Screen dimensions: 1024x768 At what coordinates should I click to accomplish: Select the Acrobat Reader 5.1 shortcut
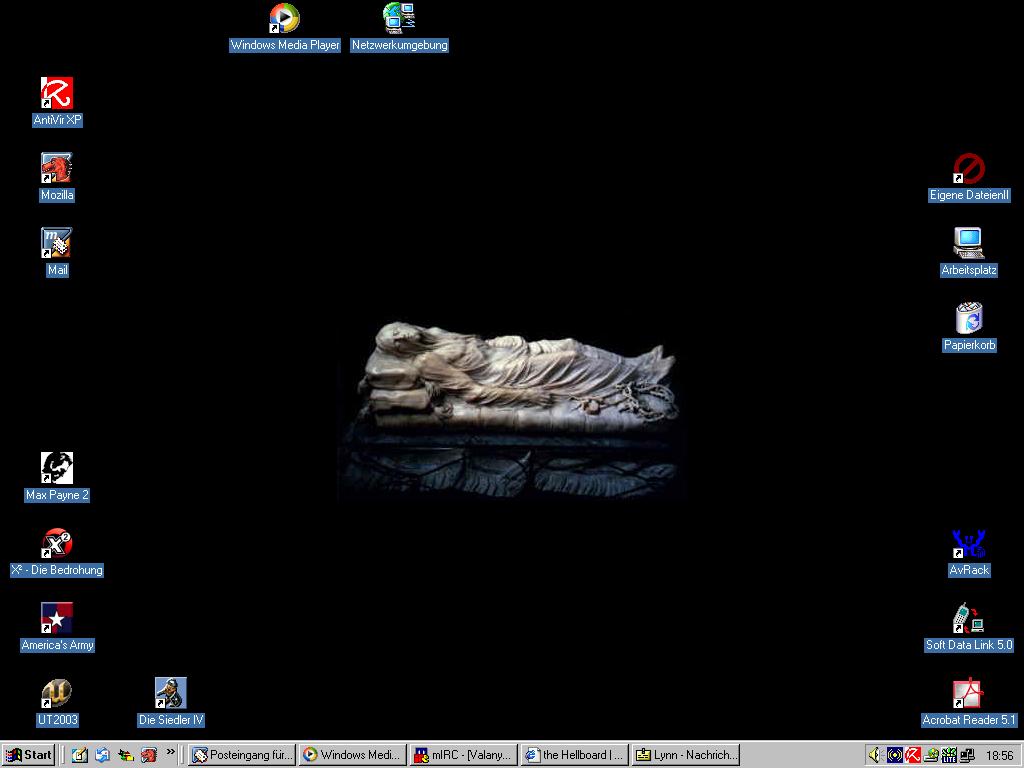click(969, 694)
